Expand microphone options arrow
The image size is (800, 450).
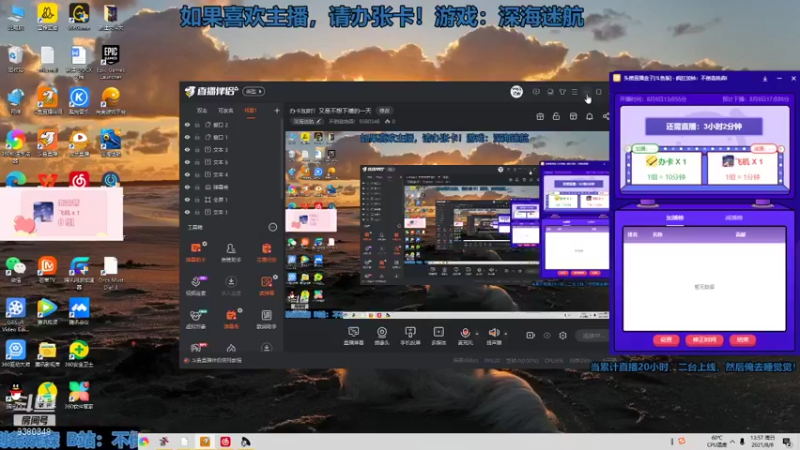tap(477, 334)
